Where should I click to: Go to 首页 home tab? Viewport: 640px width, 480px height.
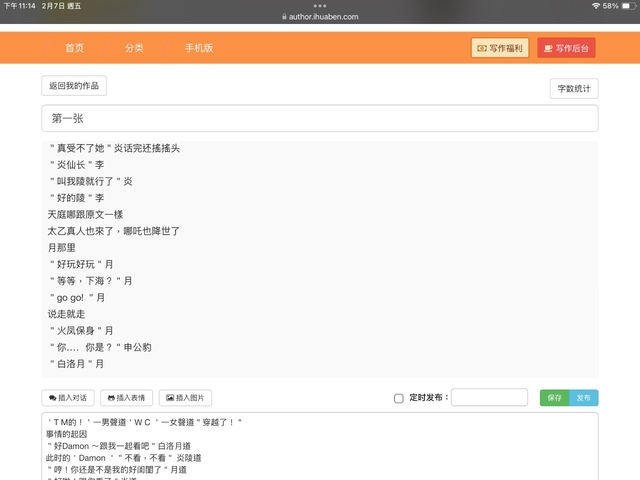click(x=75, y=48)
